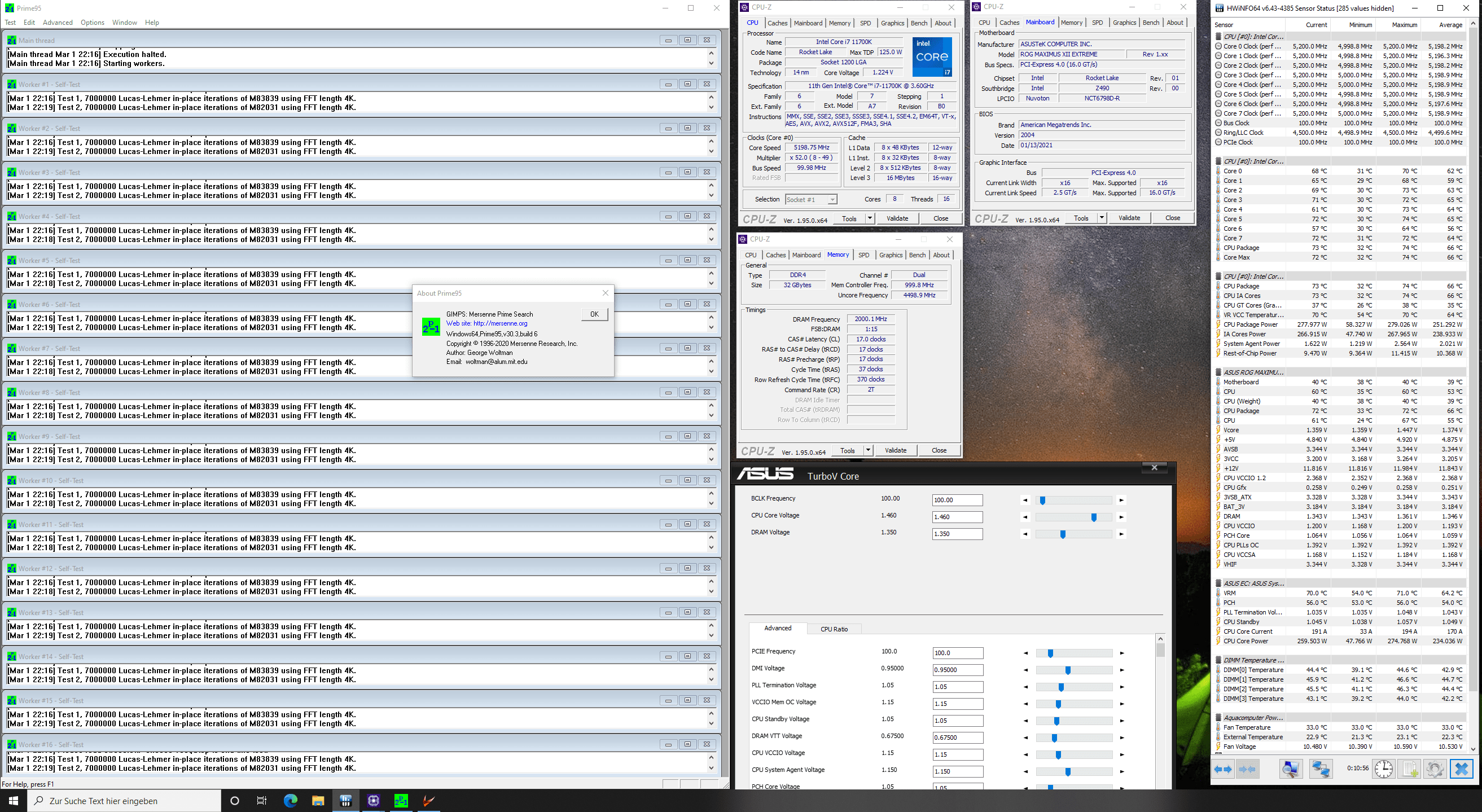Open mersenne.org web site link
Screen dimensions: 1482x812
[500, 323]
